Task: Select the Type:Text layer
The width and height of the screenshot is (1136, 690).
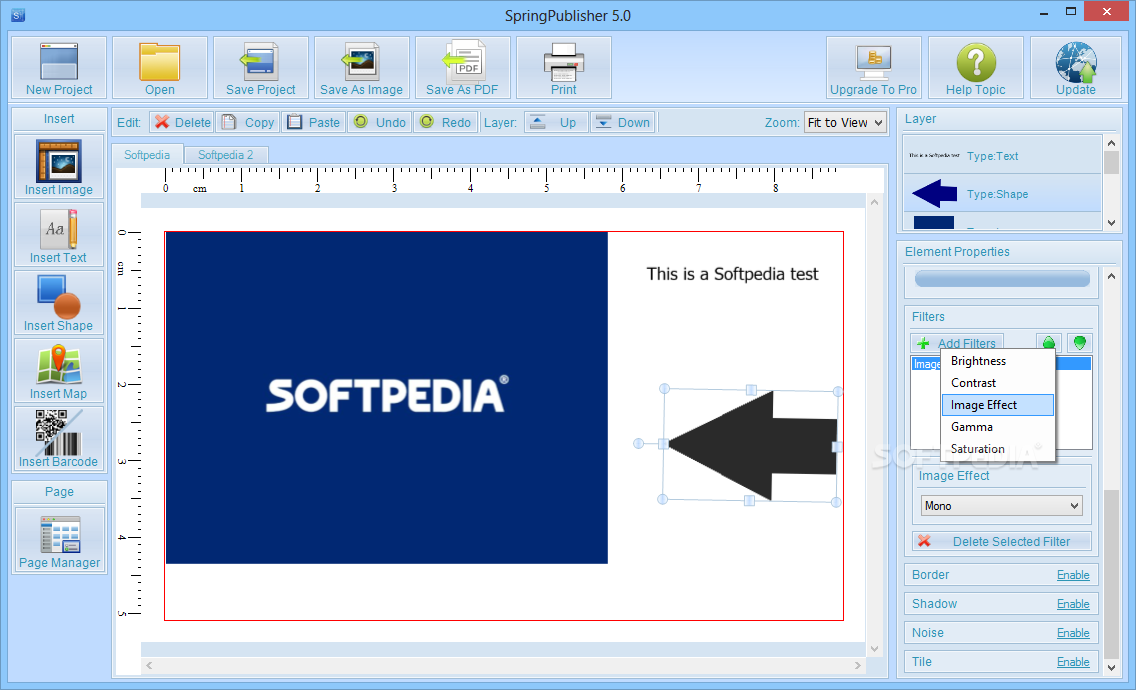Action: pyautogui.click(x=1003, y=155)
